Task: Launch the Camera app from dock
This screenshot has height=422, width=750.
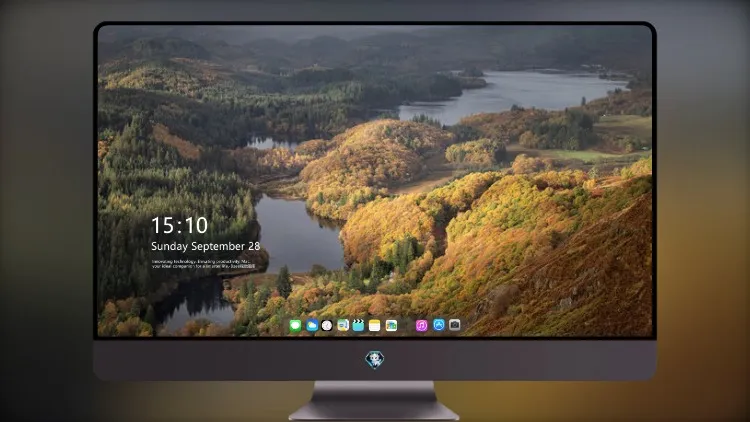Action: click(455, 325)
